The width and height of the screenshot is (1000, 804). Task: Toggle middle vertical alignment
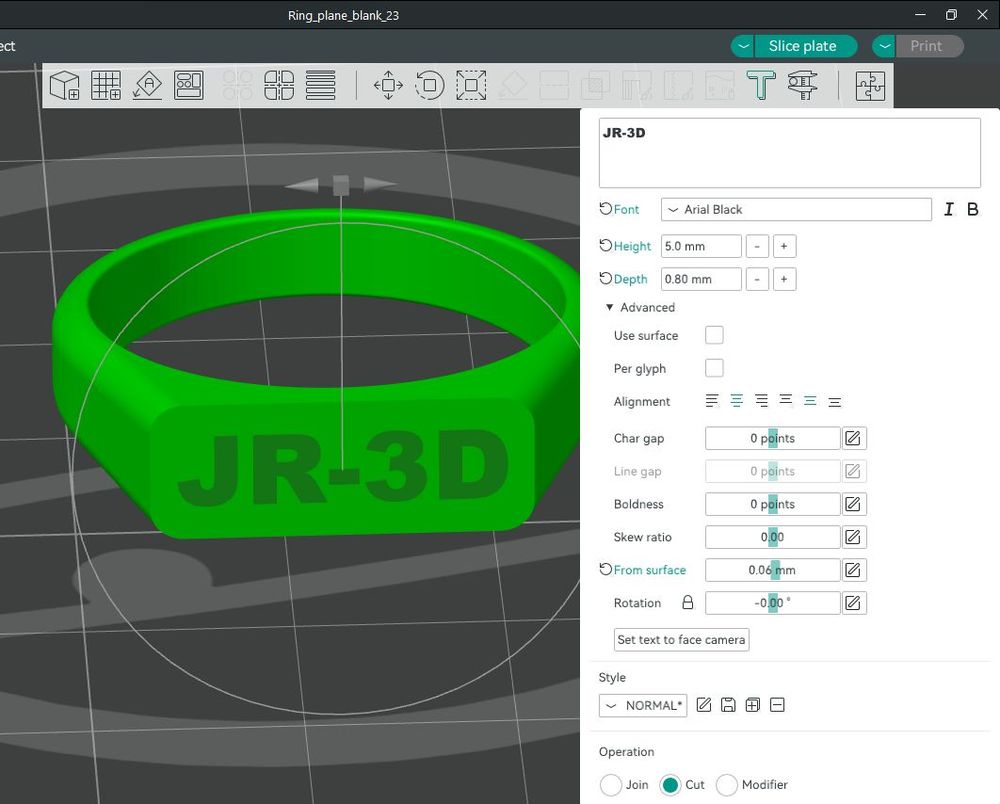point(810,401)
